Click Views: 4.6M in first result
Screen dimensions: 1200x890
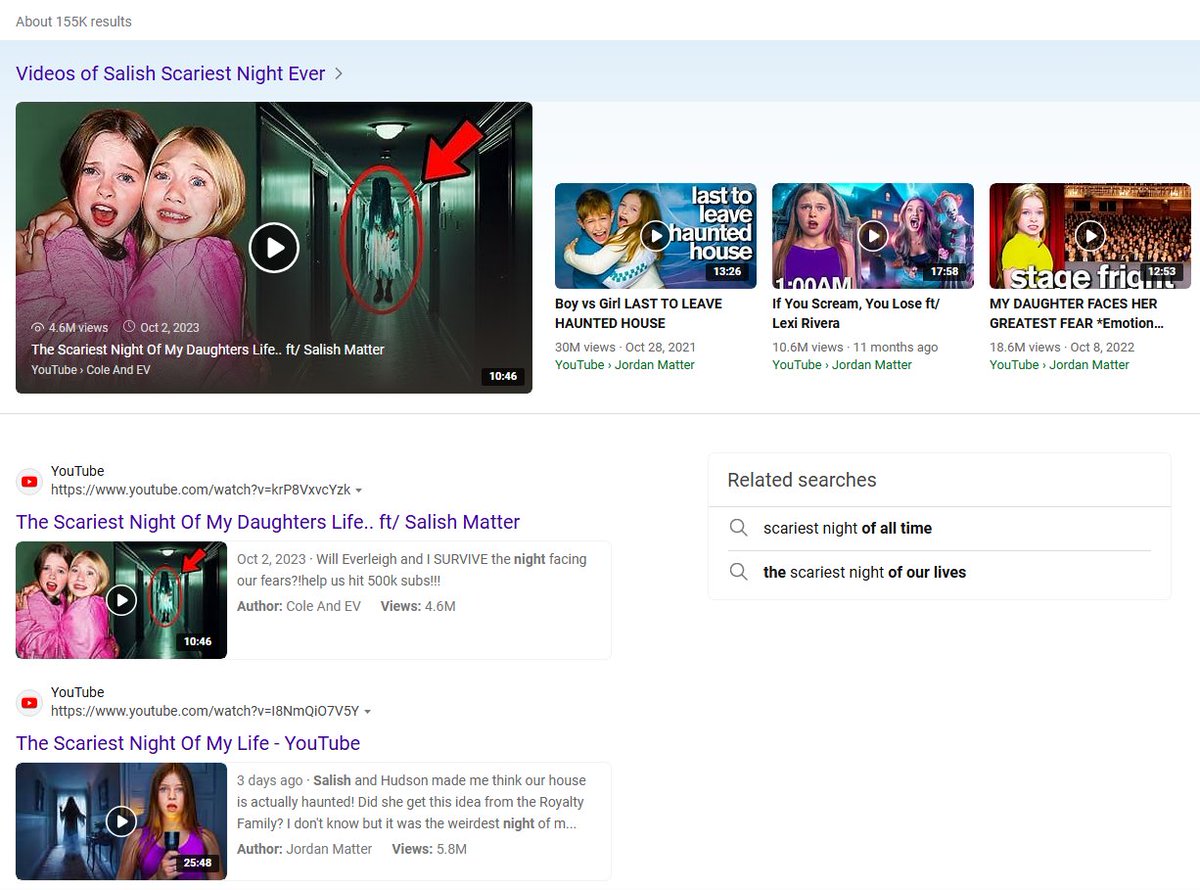point(418,606)
